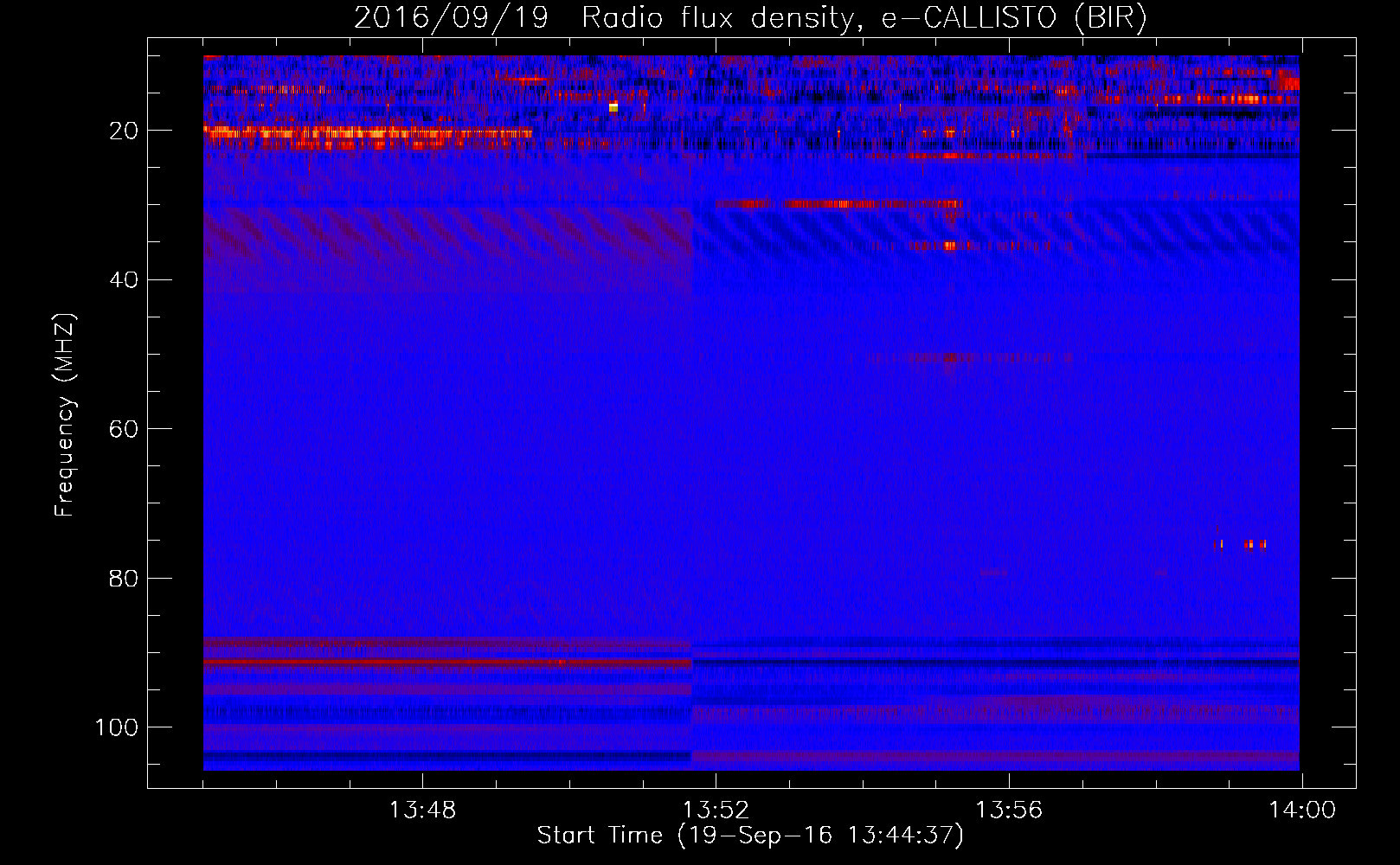Click the 13:52 time tick label
Viewport: 1400px width, 865px height.
[x=716, y=811]
